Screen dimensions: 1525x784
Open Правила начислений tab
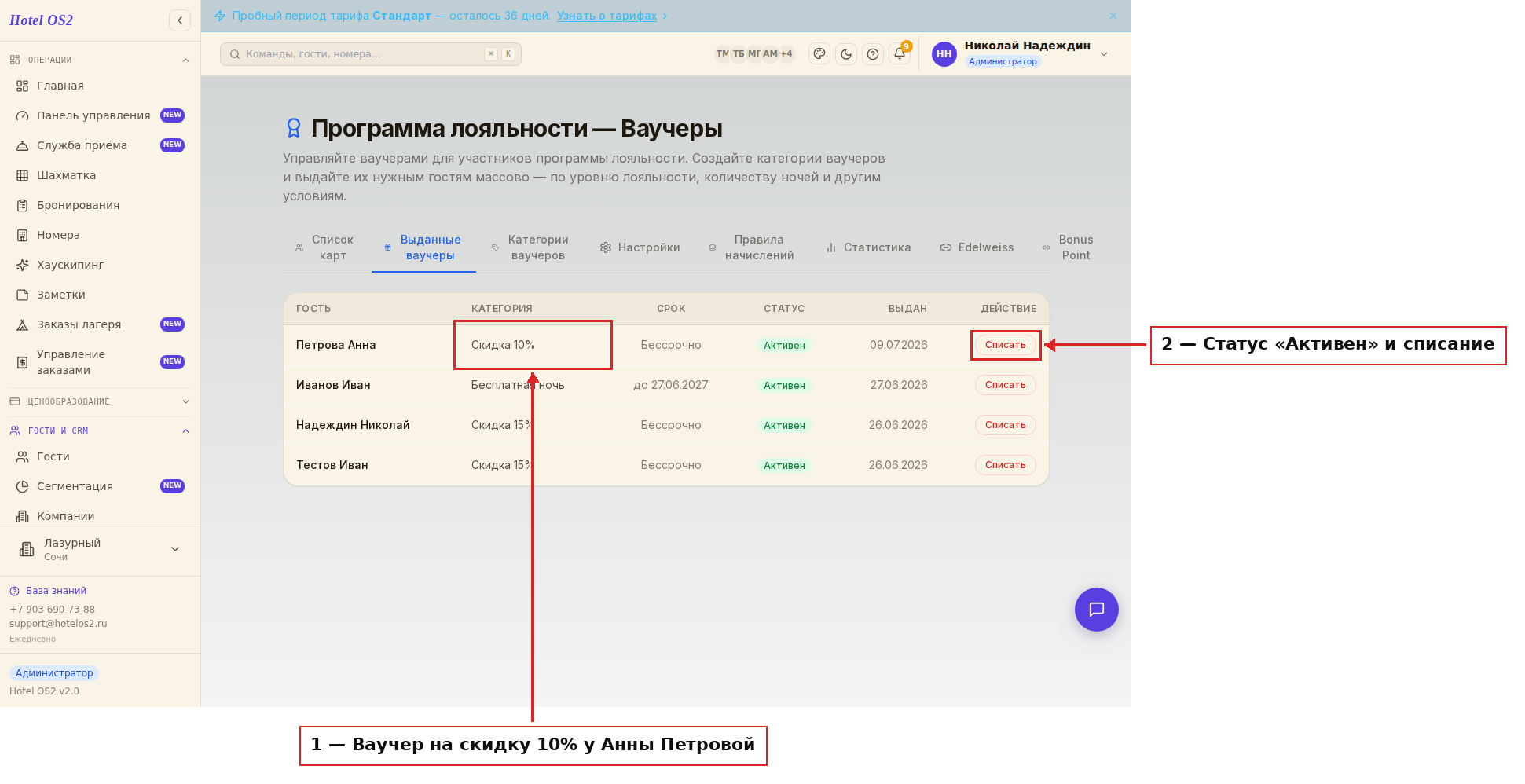point(752,247)
